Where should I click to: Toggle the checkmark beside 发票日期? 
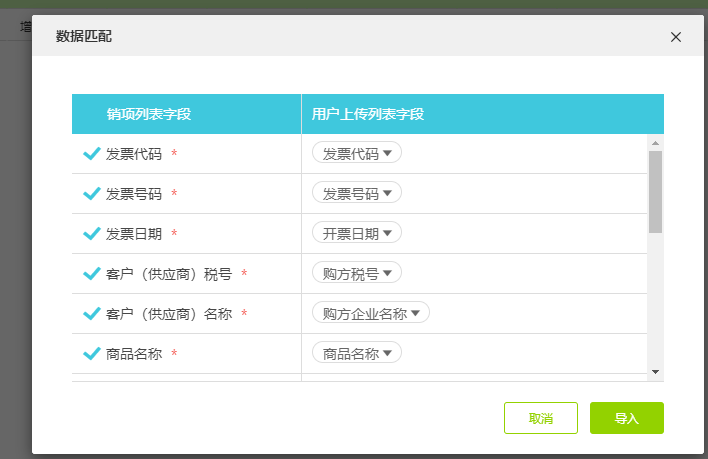[x=92, y=233]
